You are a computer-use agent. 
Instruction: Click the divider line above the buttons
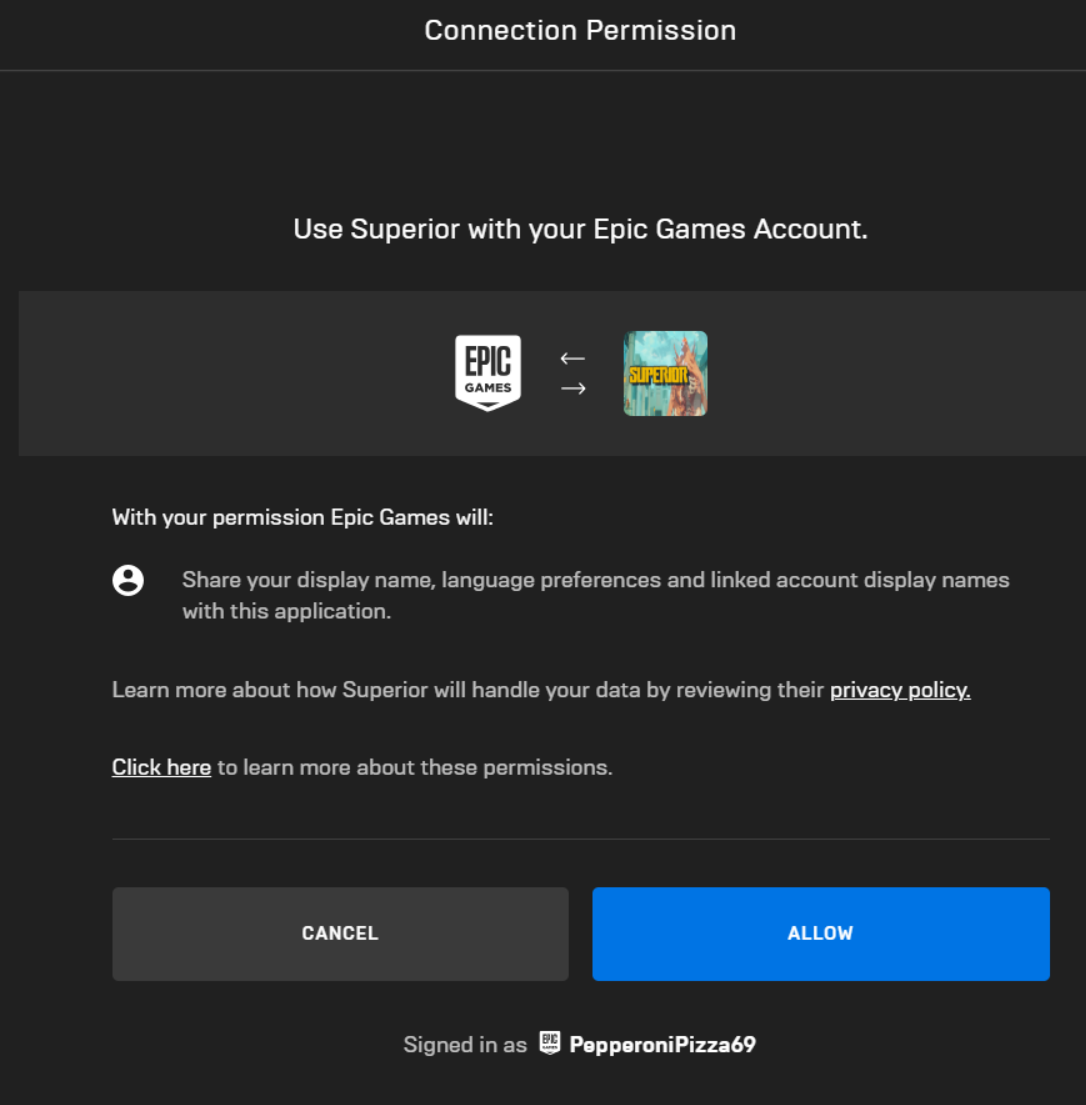581,839
